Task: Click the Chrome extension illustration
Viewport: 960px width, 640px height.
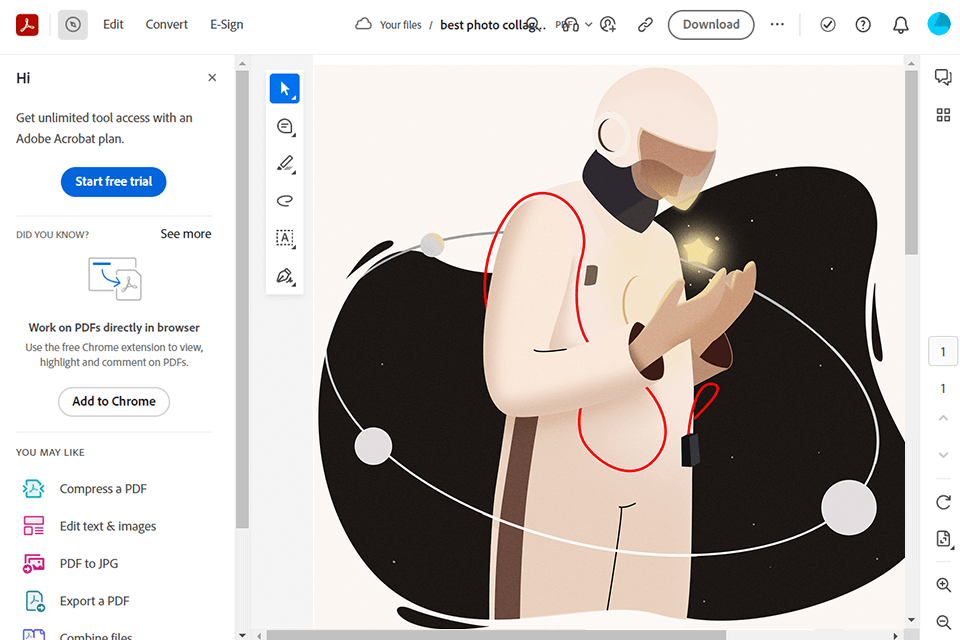Action: click(115, 279)
